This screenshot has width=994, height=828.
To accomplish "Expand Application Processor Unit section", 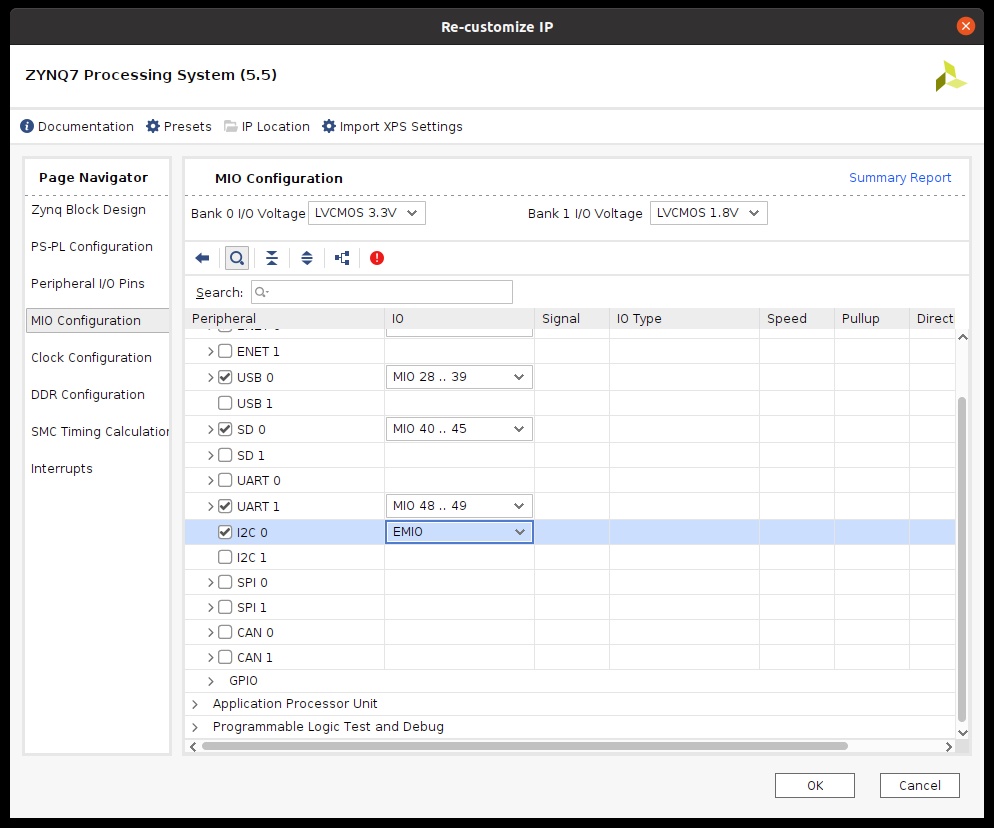I will (195, 704).
